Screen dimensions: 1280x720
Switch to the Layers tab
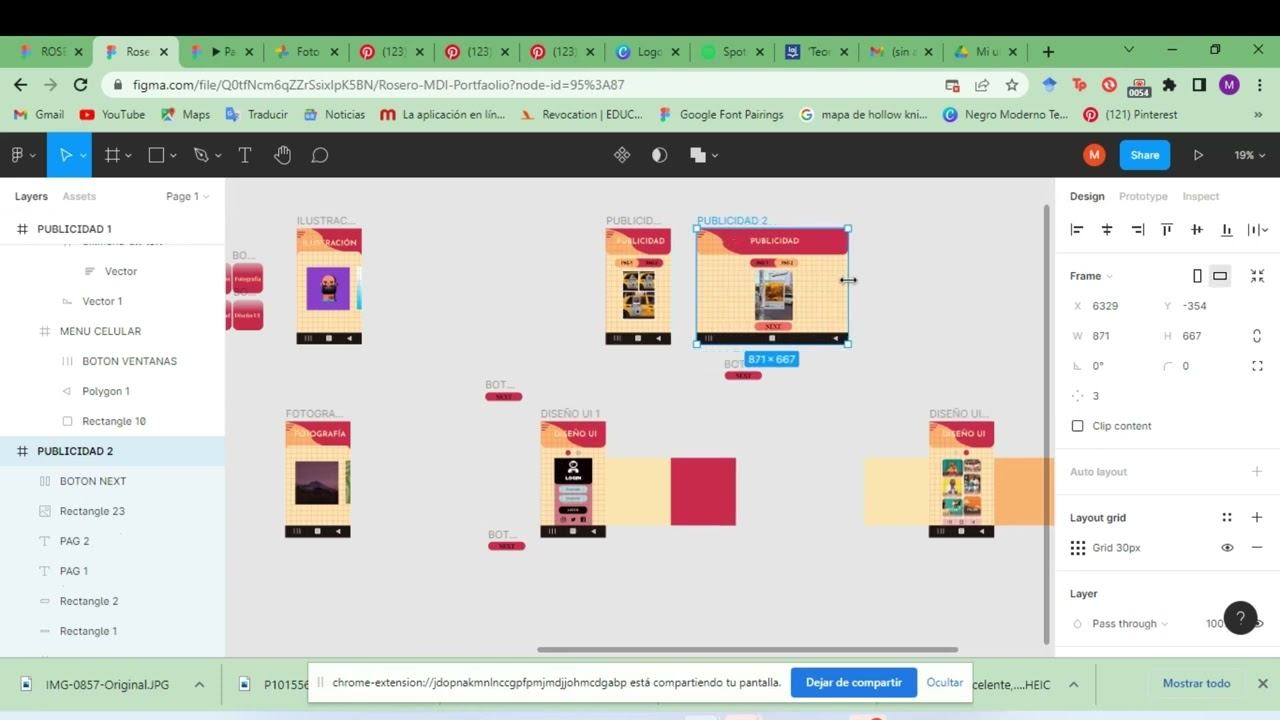click(x=31, y=196)
